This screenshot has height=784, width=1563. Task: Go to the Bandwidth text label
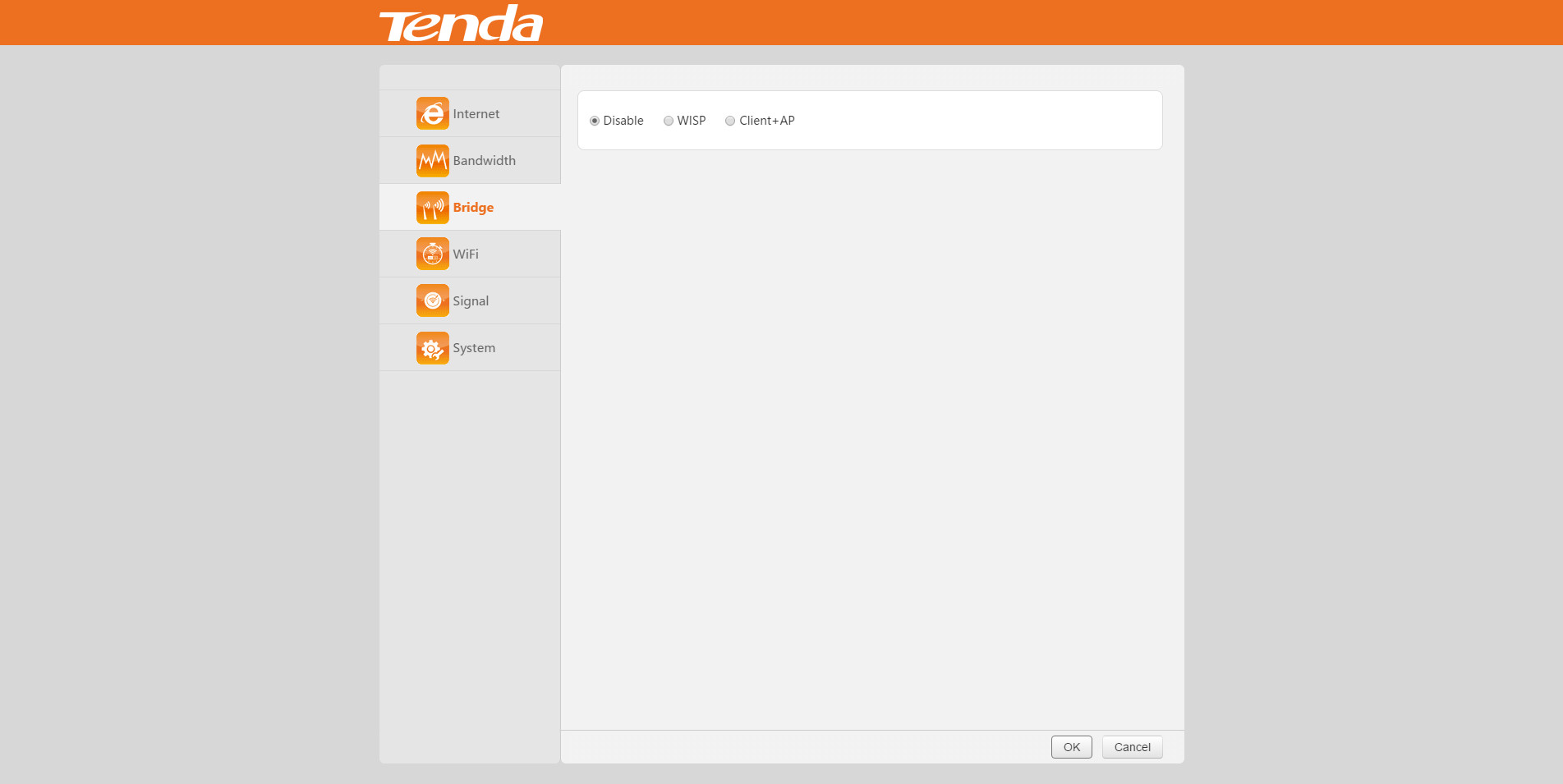[485, 160]
